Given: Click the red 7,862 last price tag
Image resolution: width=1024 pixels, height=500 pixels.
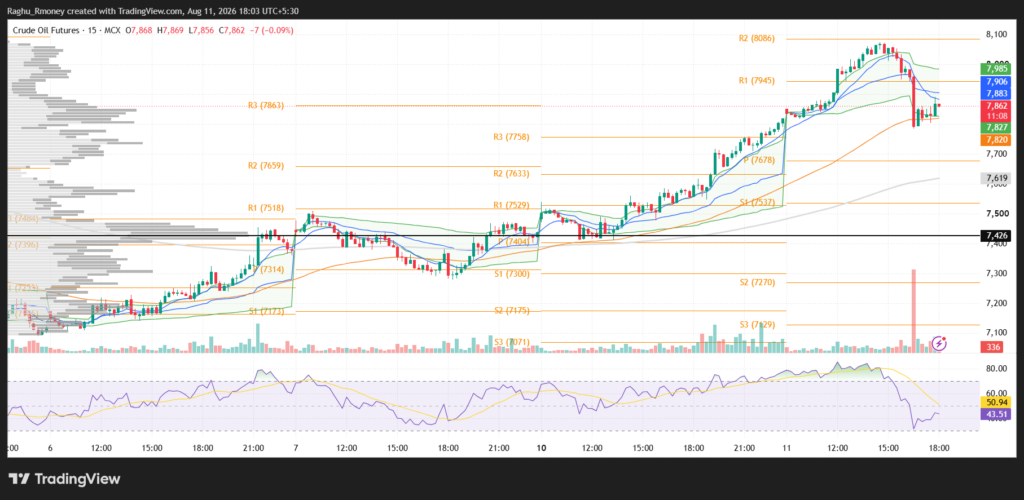Looking at the screenshot, I should point(997,106).
